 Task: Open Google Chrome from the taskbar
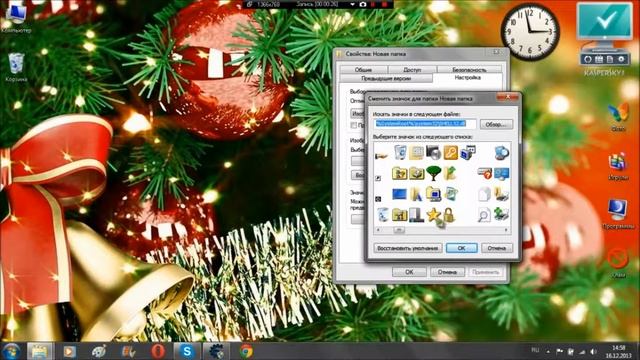pyautogui.click(x=246, y=351)
